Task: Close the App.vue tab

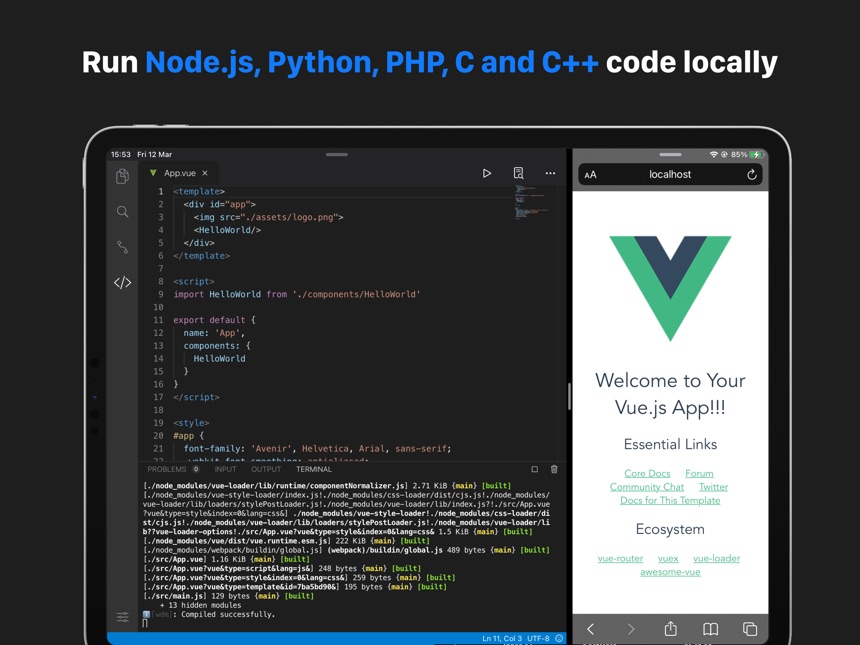Action: [205, 173]
